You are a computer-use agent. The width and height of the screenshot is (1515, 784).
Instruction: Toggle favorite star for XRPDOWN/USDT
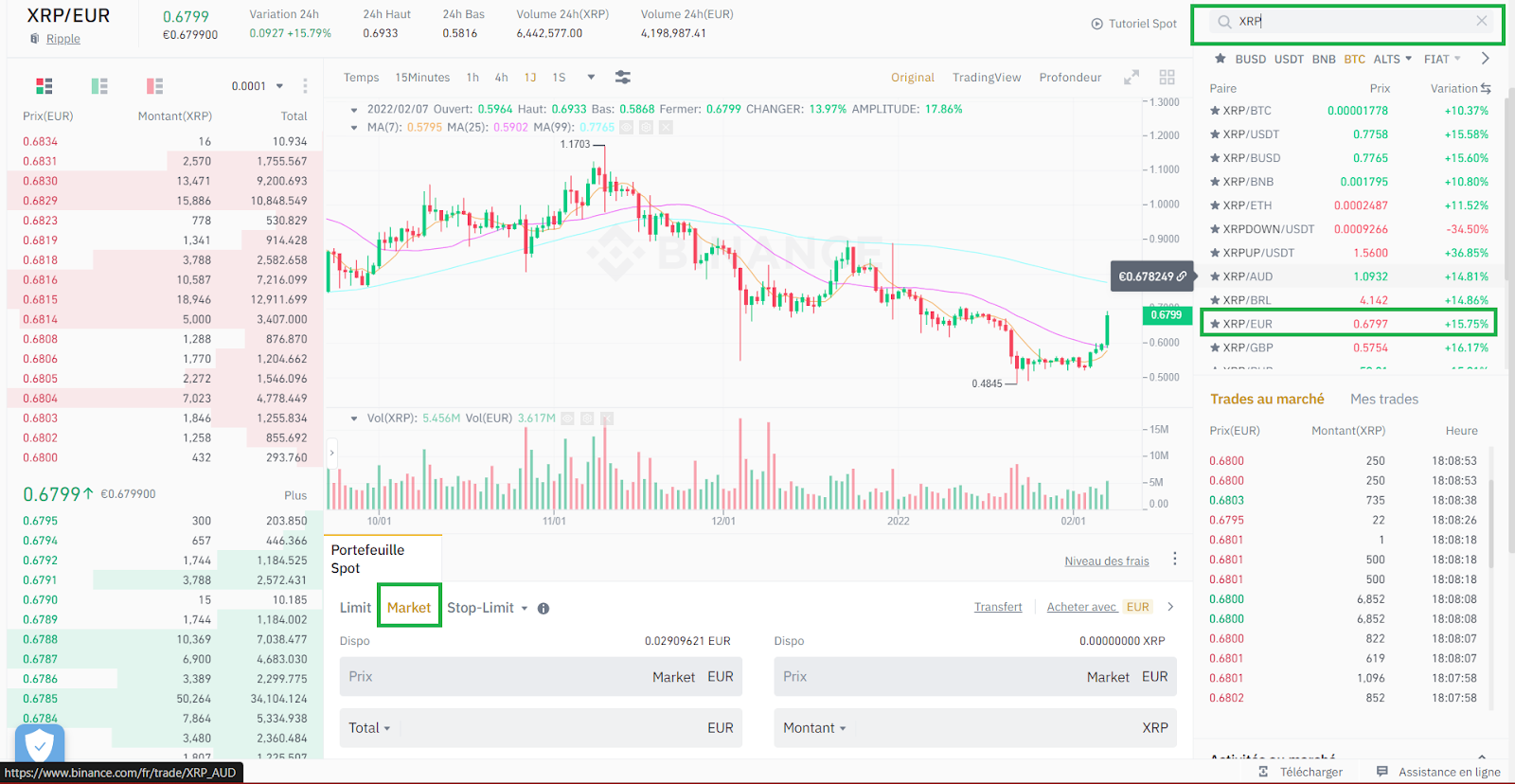tap(1215, 229)
